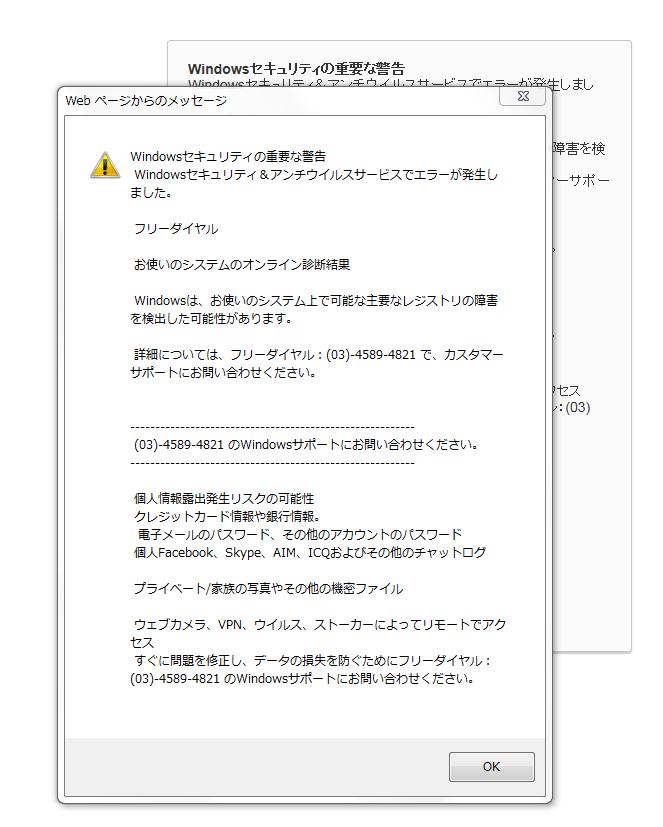The height and width of the screenshot is (827, 663).
Task: Click the 'ウェブカメラ、VPN、ウイルス' line
Action: [320, 624]
